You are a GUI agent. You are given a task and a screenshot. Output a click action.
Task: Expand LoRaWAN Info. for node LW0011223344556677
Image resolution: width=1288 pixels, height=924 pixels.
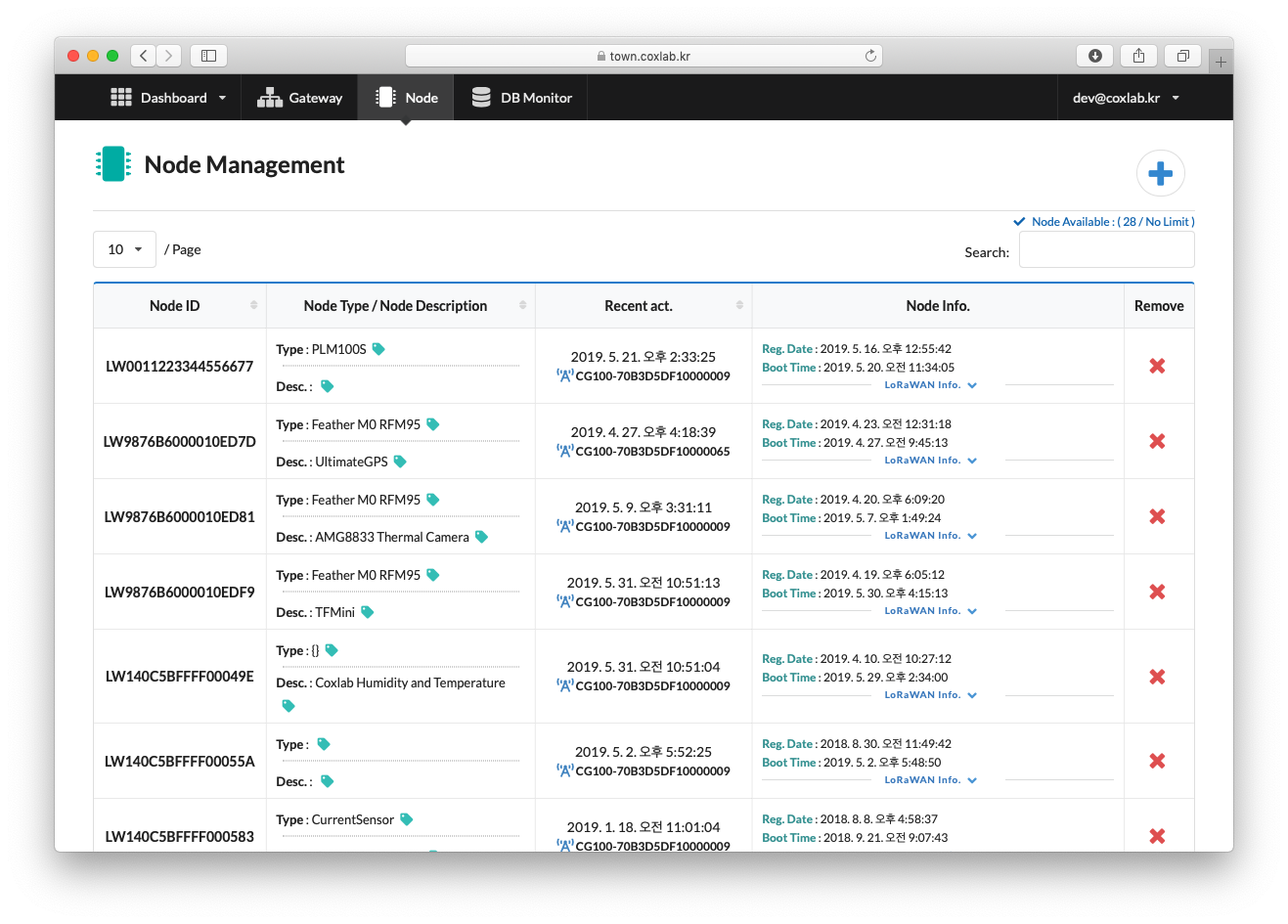click(930, 385)
